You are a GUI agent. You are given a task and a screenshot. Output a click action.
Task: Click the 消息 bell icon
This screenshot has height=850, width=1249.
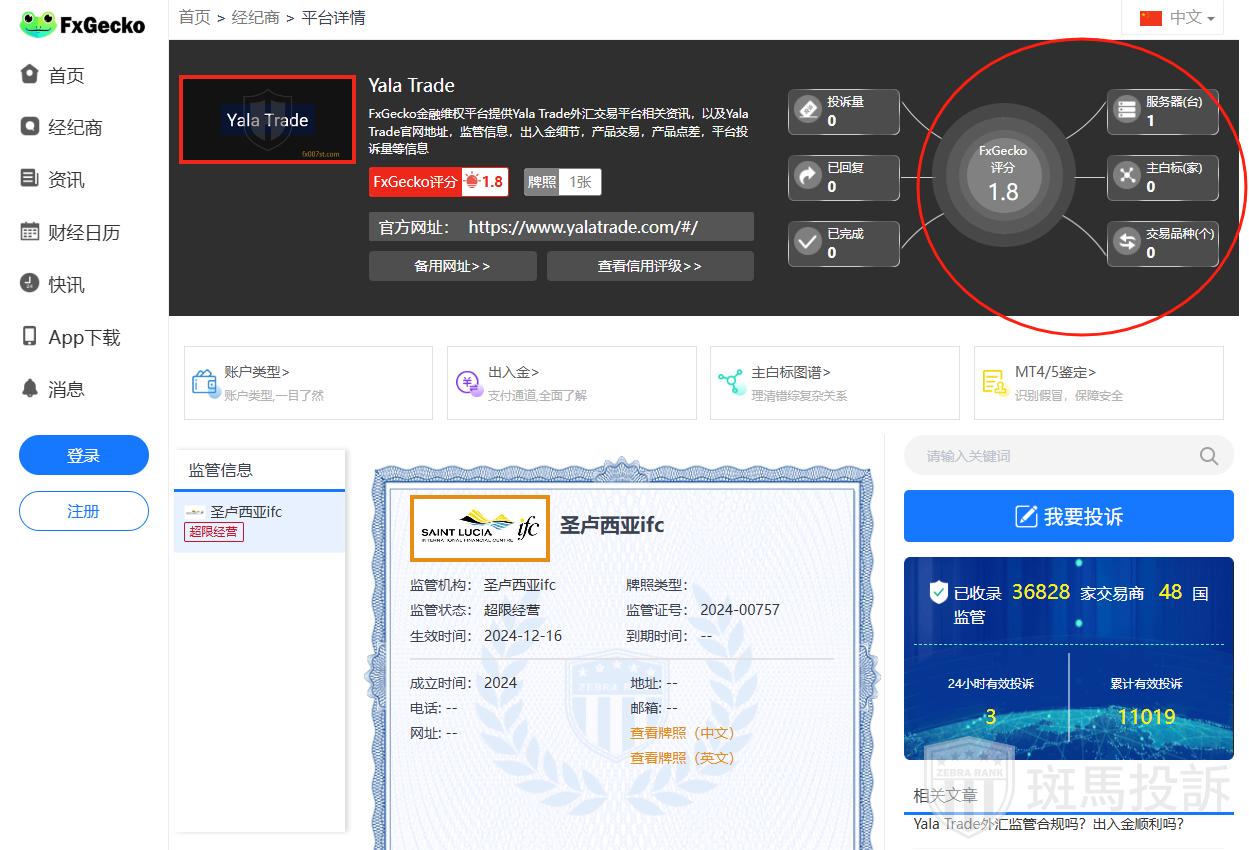(x=30, y=389)
